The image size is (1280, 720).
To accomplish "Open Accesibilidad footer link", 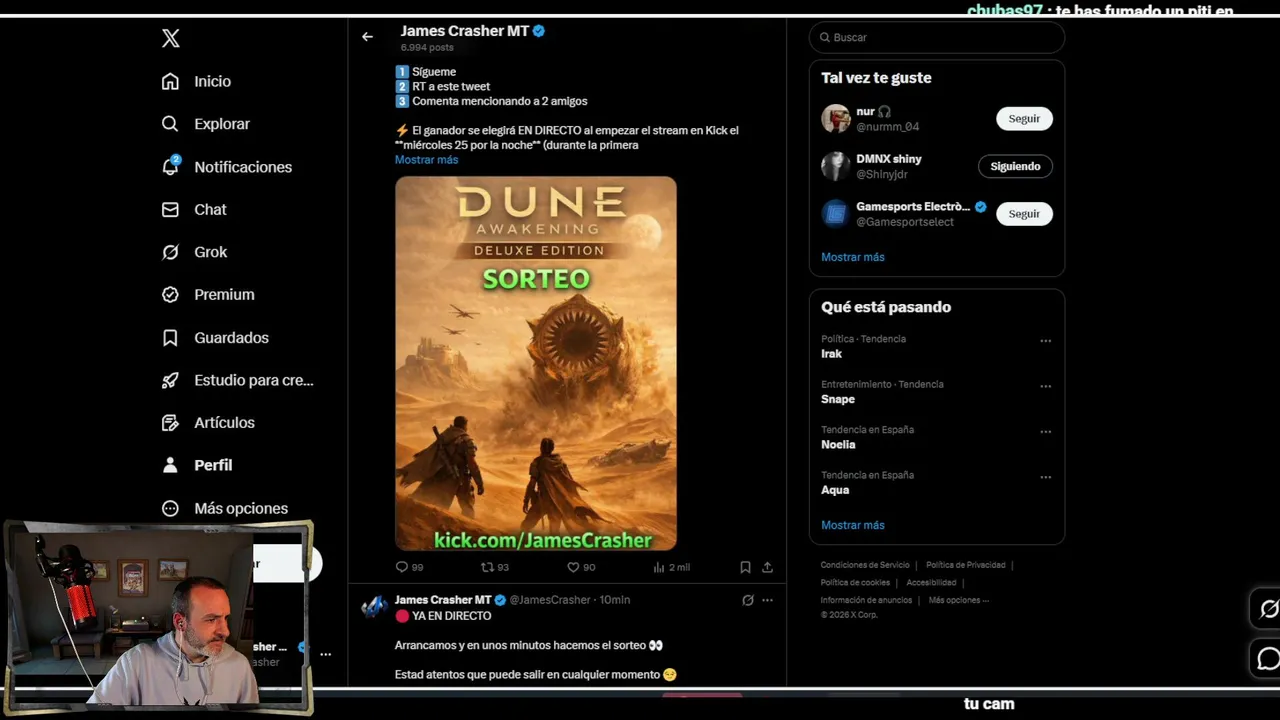I will 931,583.
